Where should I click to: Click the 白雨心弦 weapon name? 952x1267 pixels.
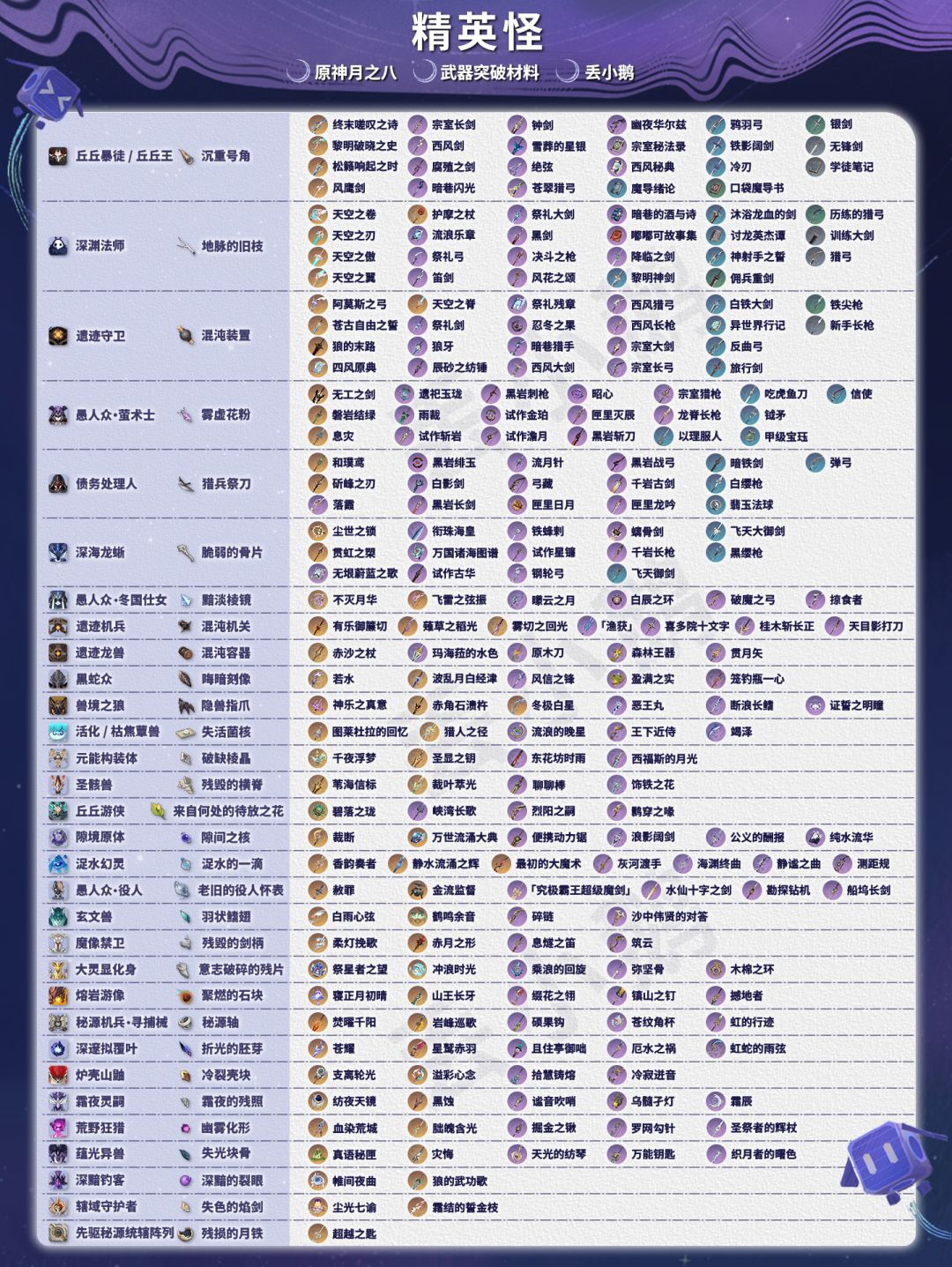(354, 916)
